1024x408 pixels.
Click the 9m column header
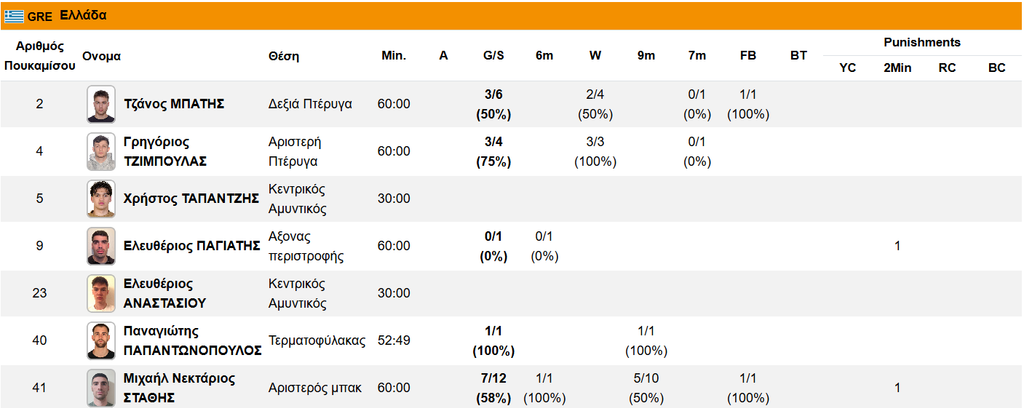(646, 56)
